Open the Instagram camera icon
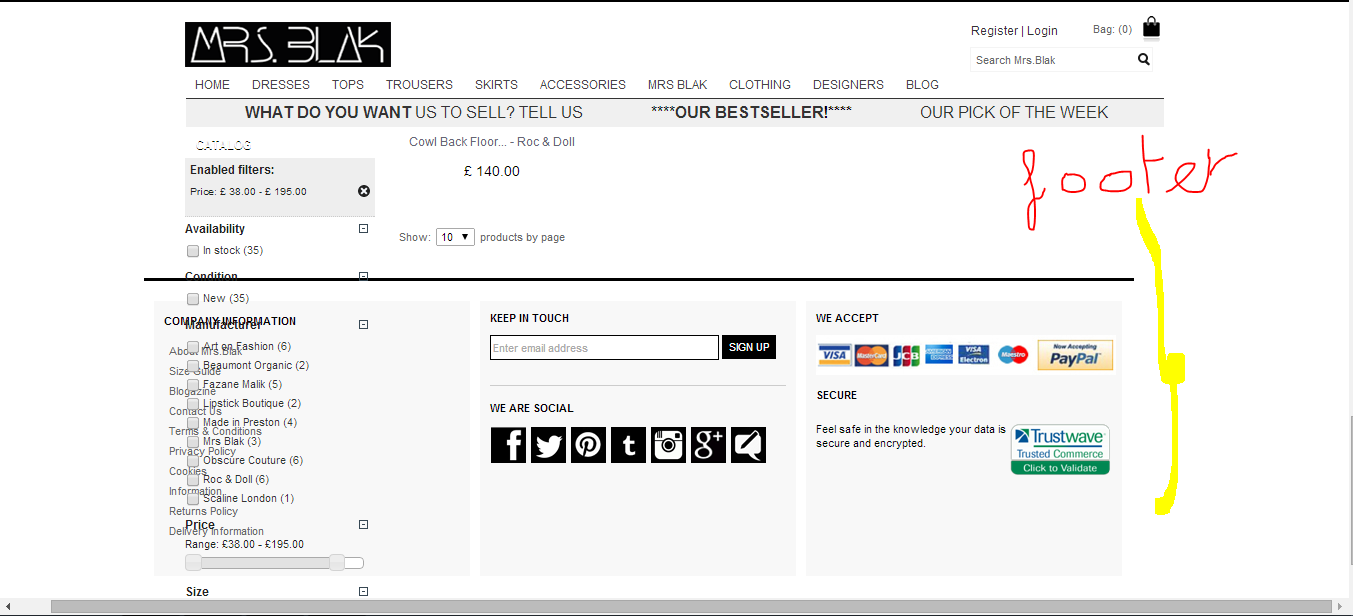 tap(668, 445)
